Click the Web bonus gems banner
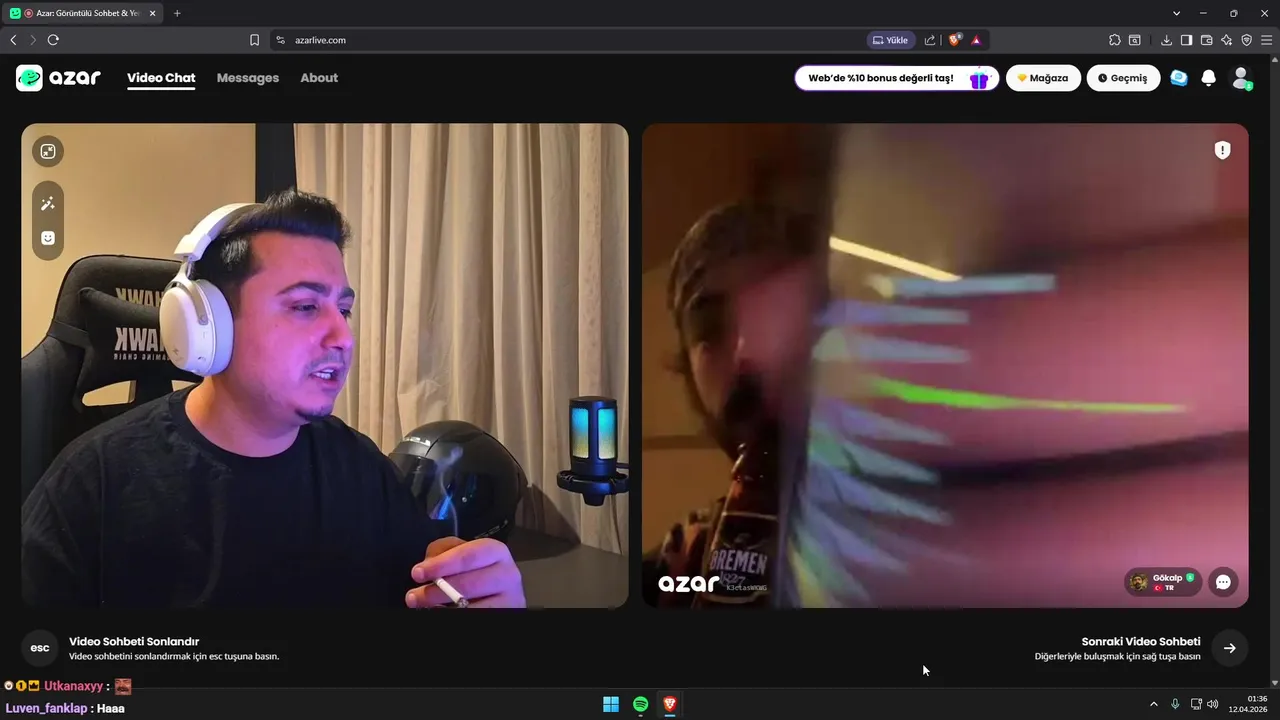1280x720 pixels. [x=897, y=78]
